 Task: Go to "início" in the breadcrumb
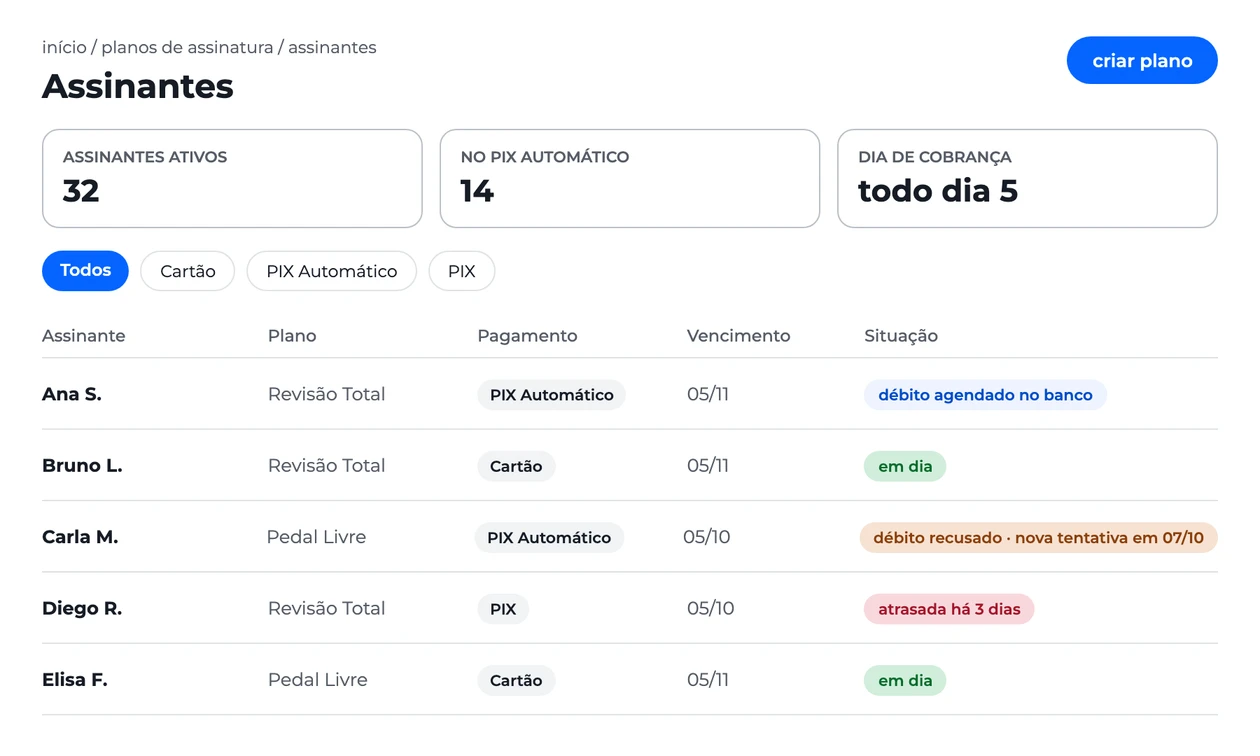(64, 47)
